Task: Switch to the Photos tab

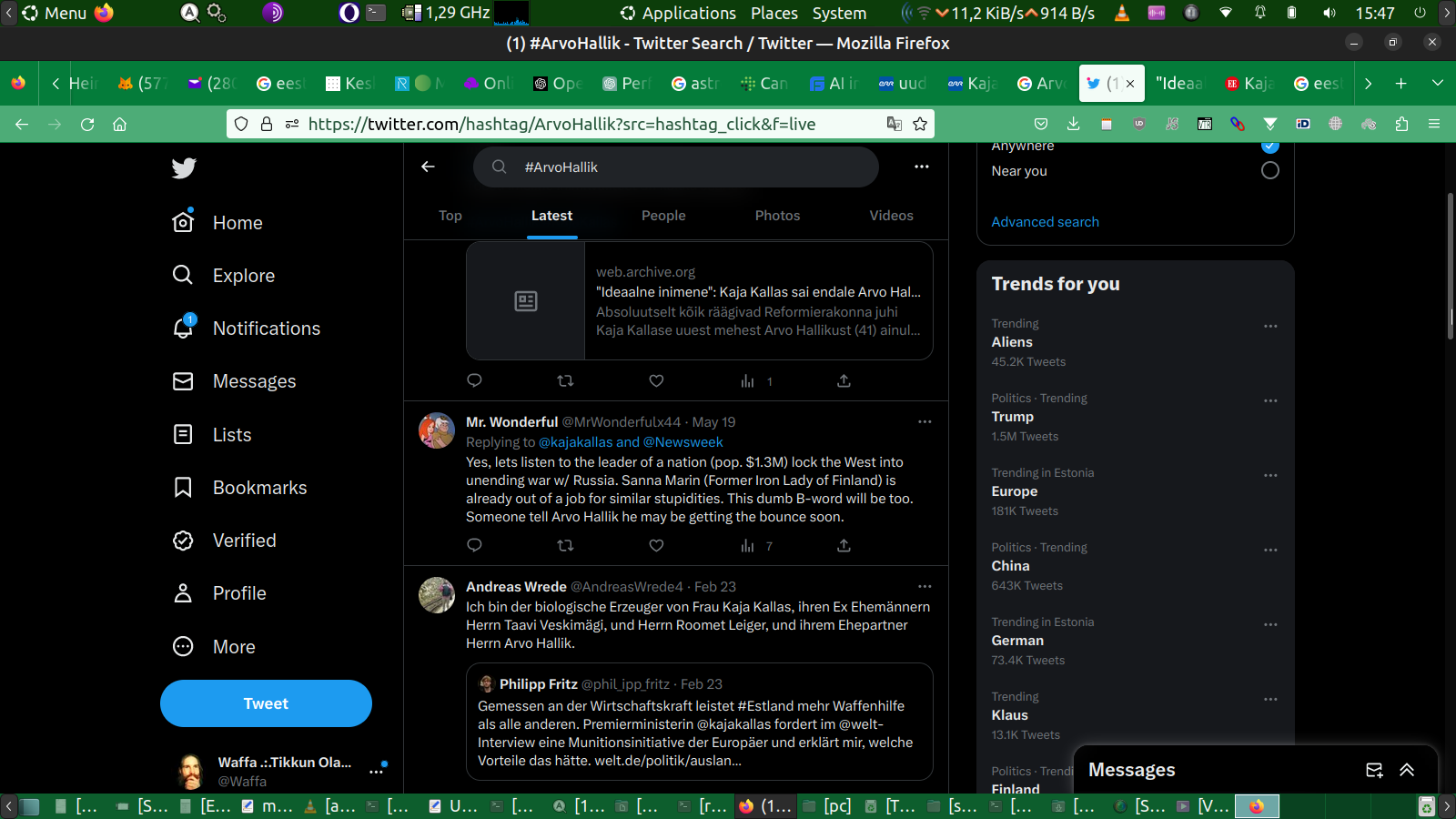Action: pos(777,216)
